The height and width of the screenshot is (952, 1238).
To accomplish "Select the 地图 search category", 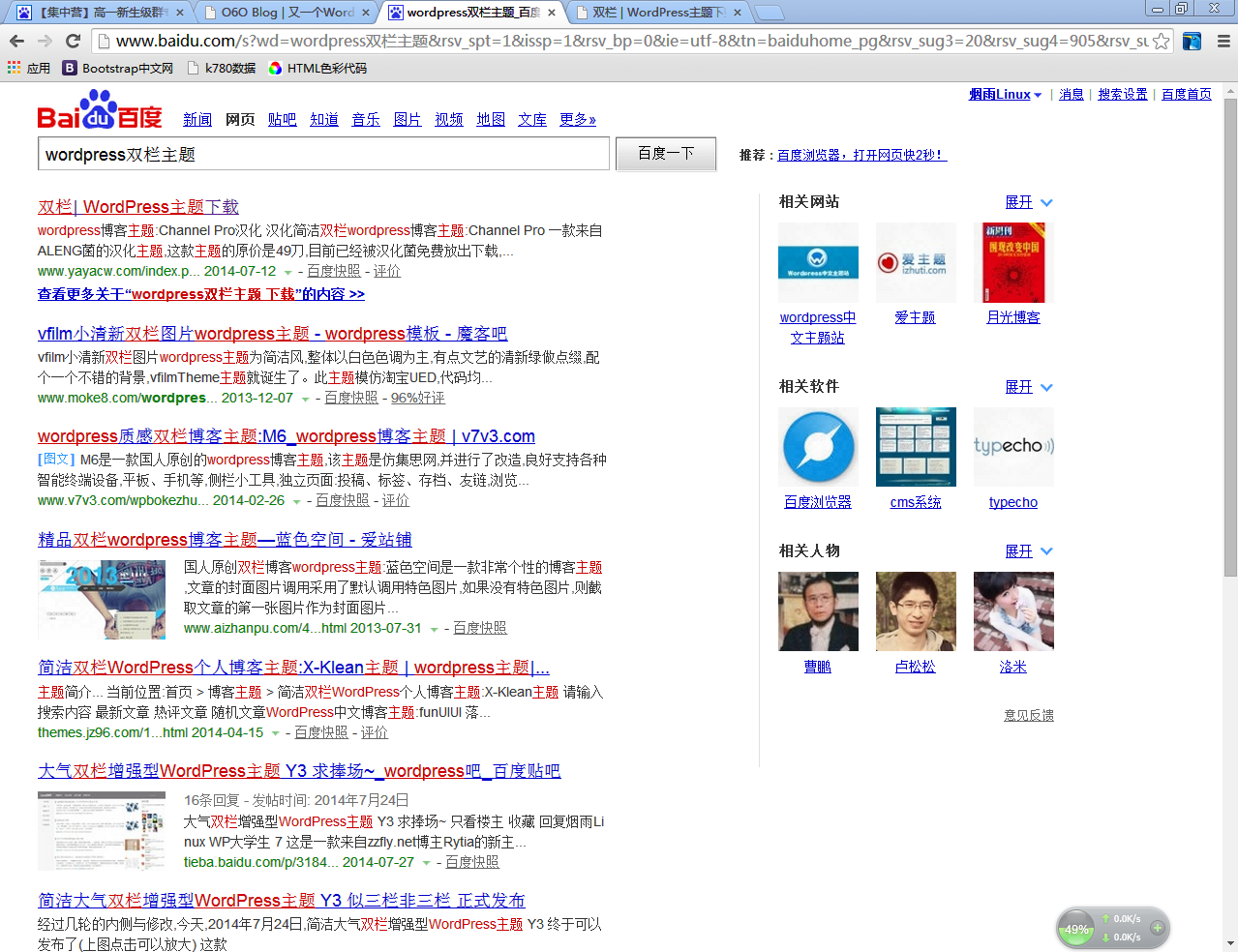I will 491,119.
